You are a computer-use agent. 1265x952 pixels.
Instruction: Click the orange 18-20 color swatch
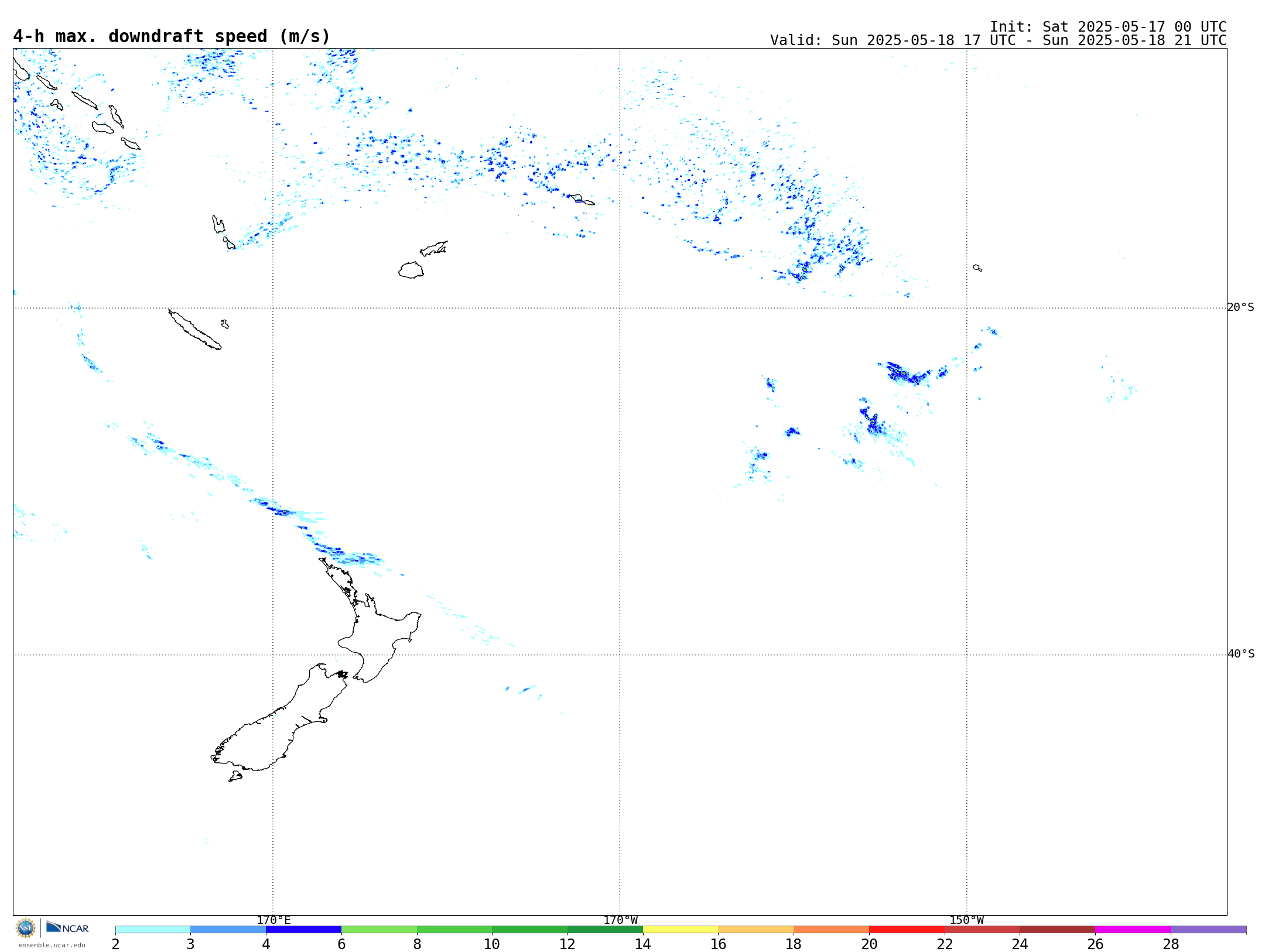tap(832, 930)
